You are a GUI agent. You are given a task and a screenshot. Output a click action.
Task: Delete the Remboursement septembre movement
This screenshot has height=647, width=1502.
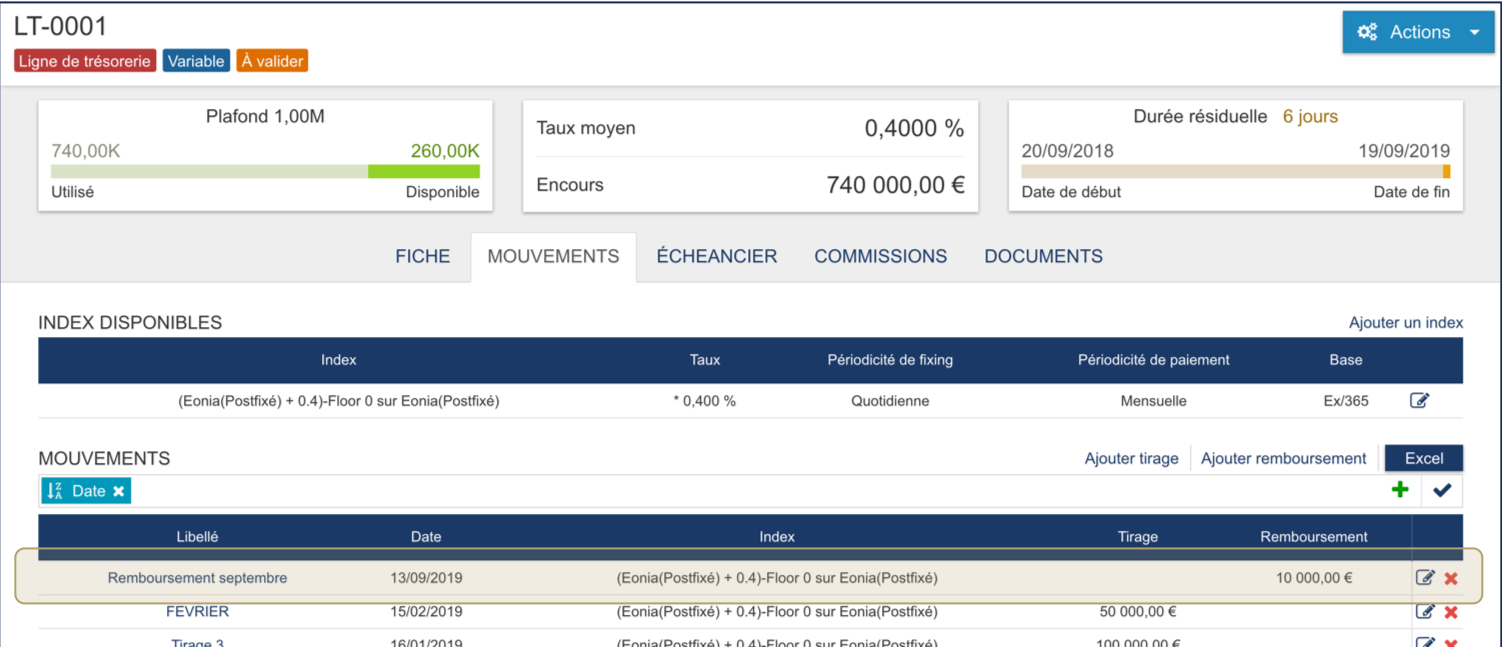(1451, 578)
